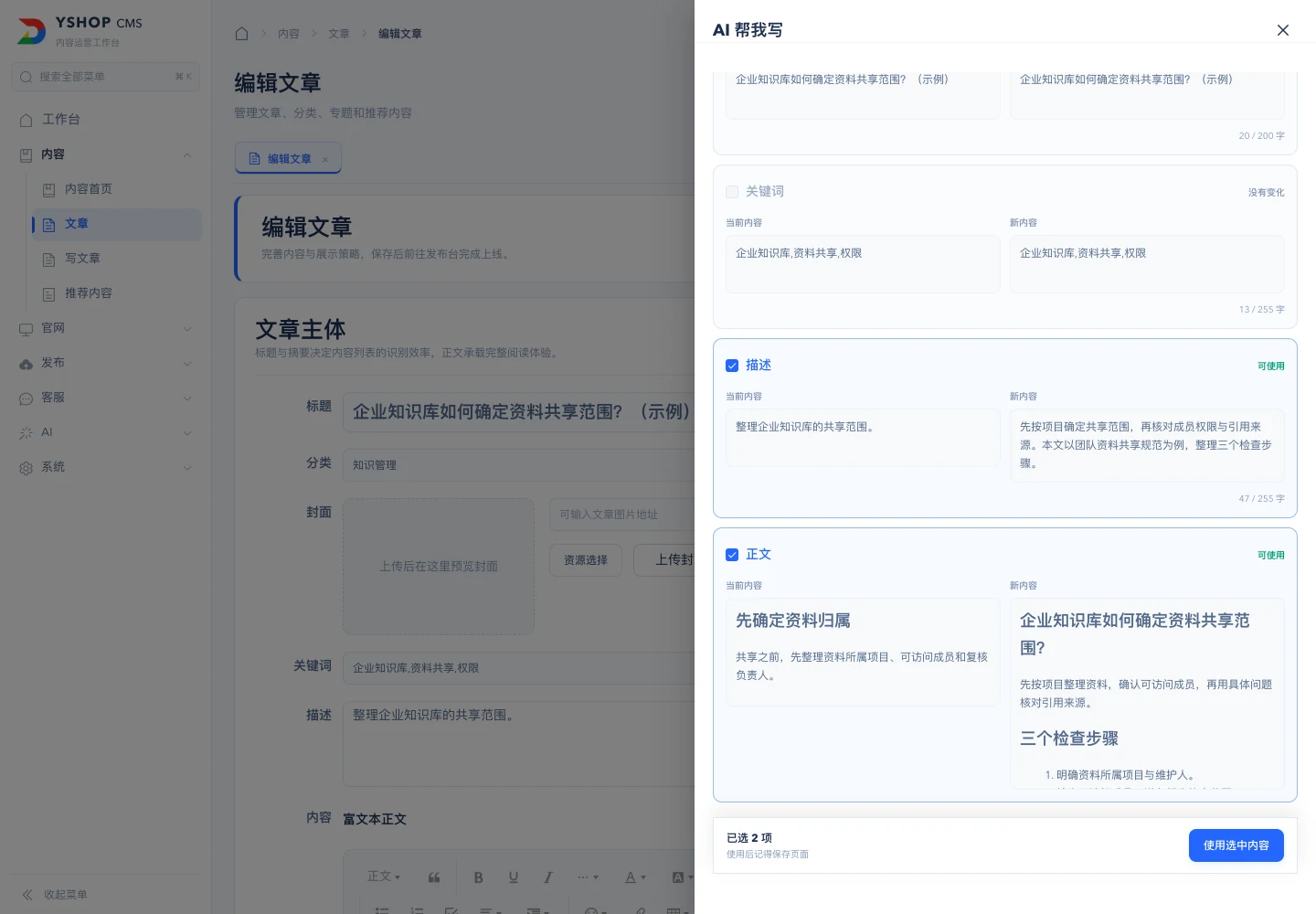Uncheck the 描述 field checkbox
This screenshot has height=914, width=1316.
[732, 366]
